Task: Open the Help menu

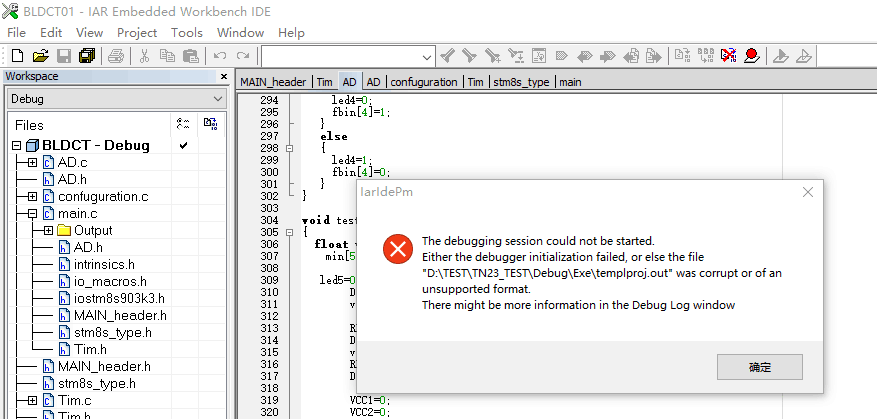Action: 291,32
